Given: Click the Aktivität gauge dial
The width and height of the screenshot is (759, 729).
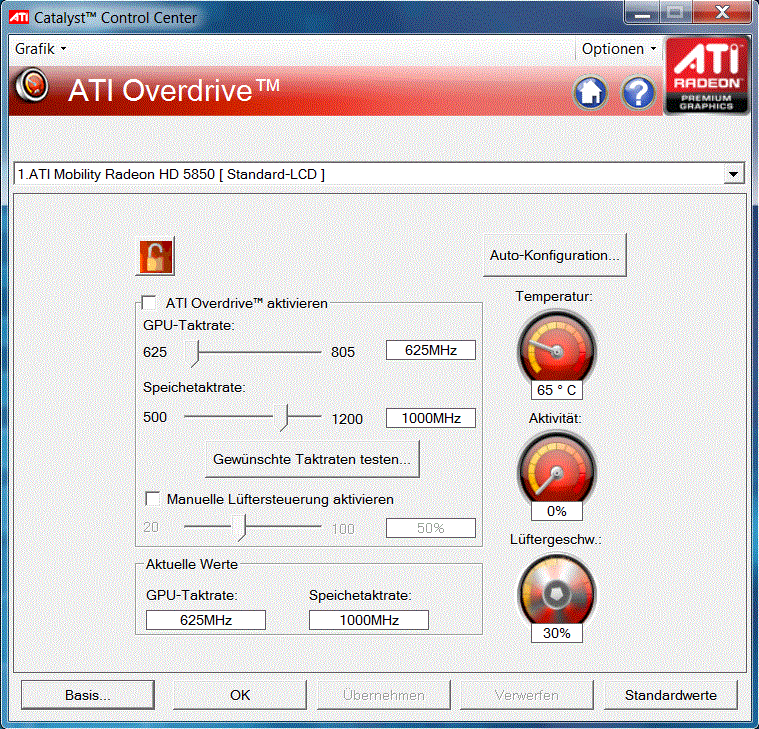Looking at the screenshot, I should (556, 469).
